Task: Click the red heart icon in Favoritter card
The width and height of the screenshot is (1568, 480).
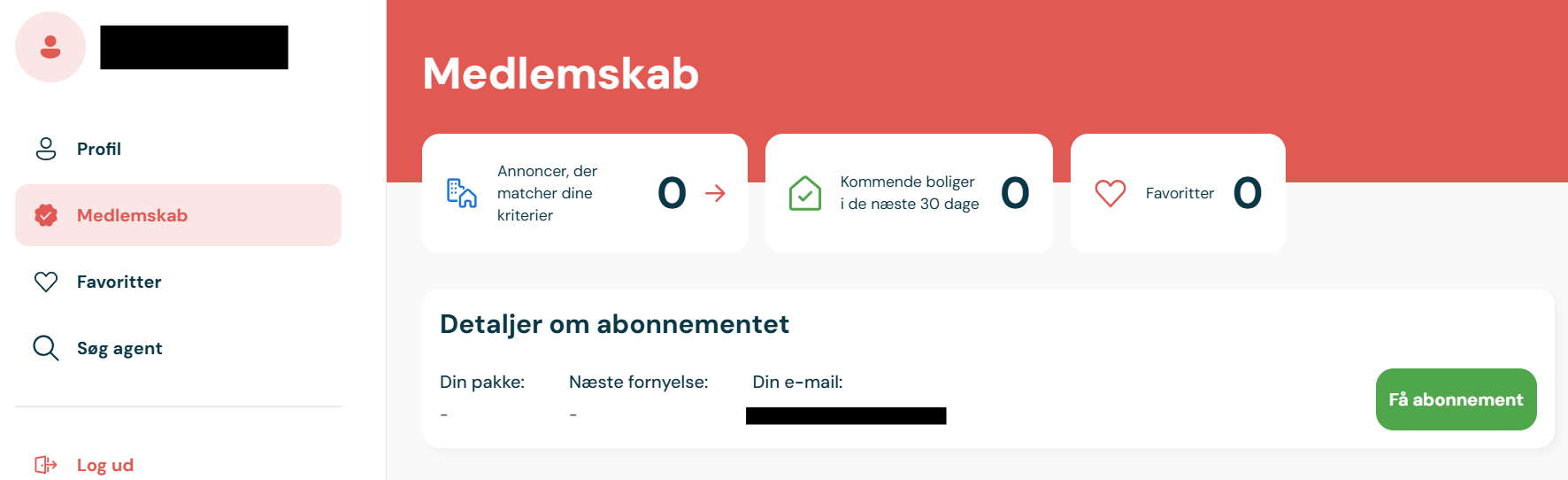Action: [x=1111, y=193]
